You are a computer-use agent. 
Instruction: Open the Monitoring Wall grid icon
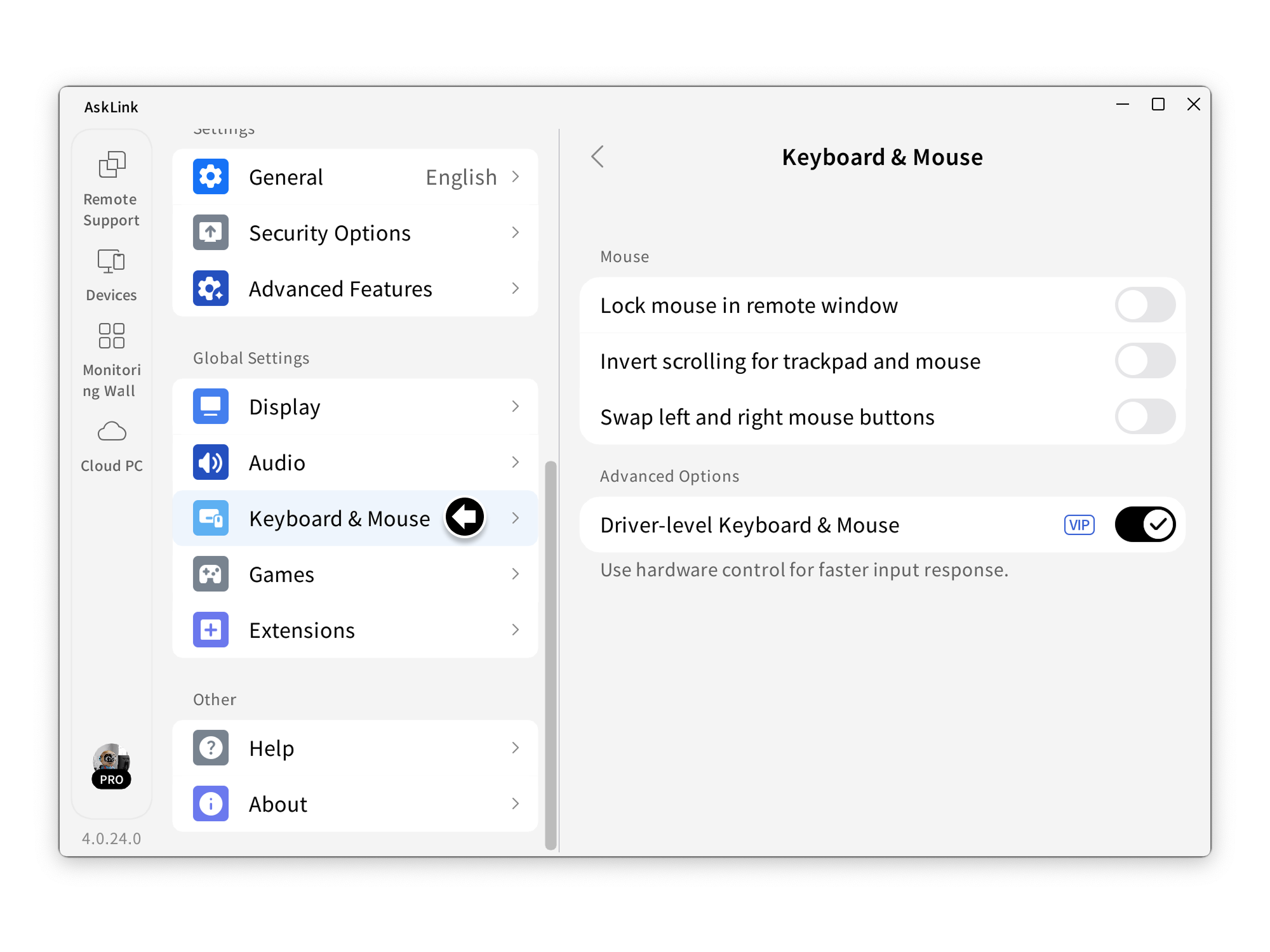pos(111,336)
